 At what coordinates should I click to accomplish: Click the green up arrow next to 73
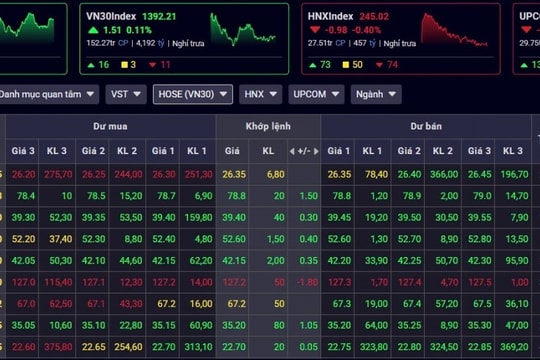[313, 65]
